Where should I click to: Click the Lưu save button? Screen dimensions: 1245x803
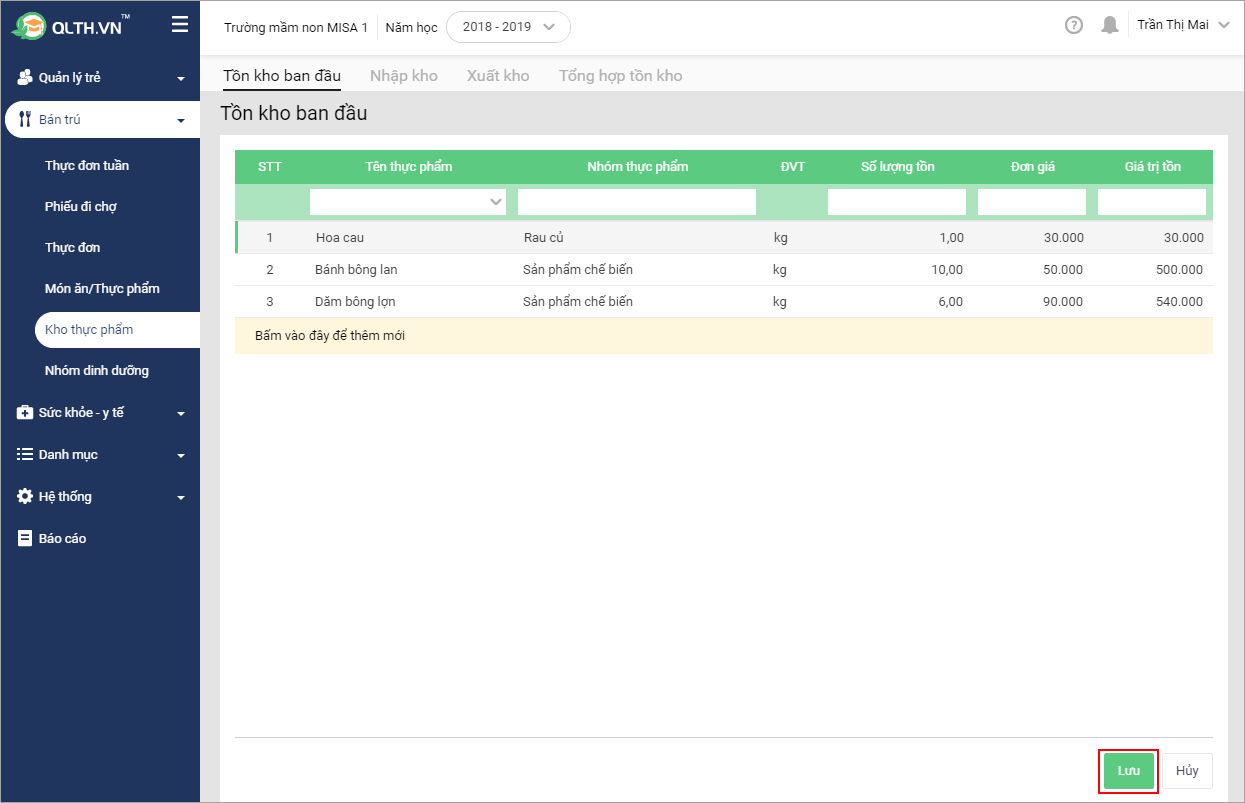1128,771
